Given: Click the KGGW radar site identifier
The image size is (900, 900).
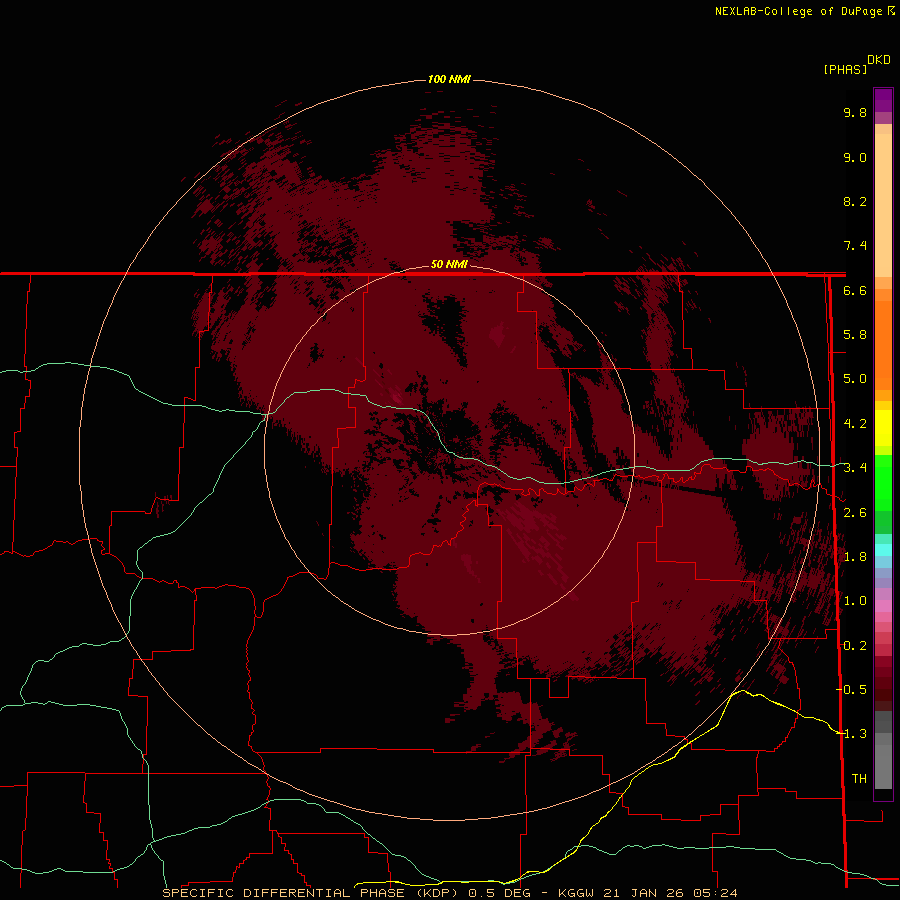Looking at the screenshot, I should click(576, 893).
